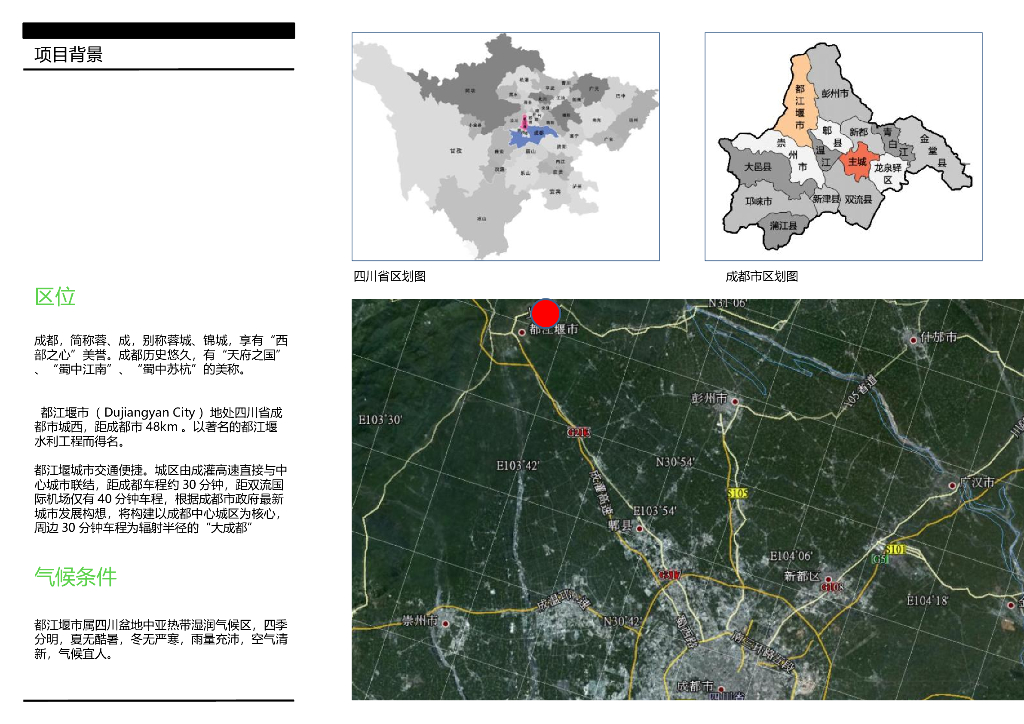This screenshot has width=1024, height=724.
Task: Click the caption 四川省区划图
Action: 389,276
